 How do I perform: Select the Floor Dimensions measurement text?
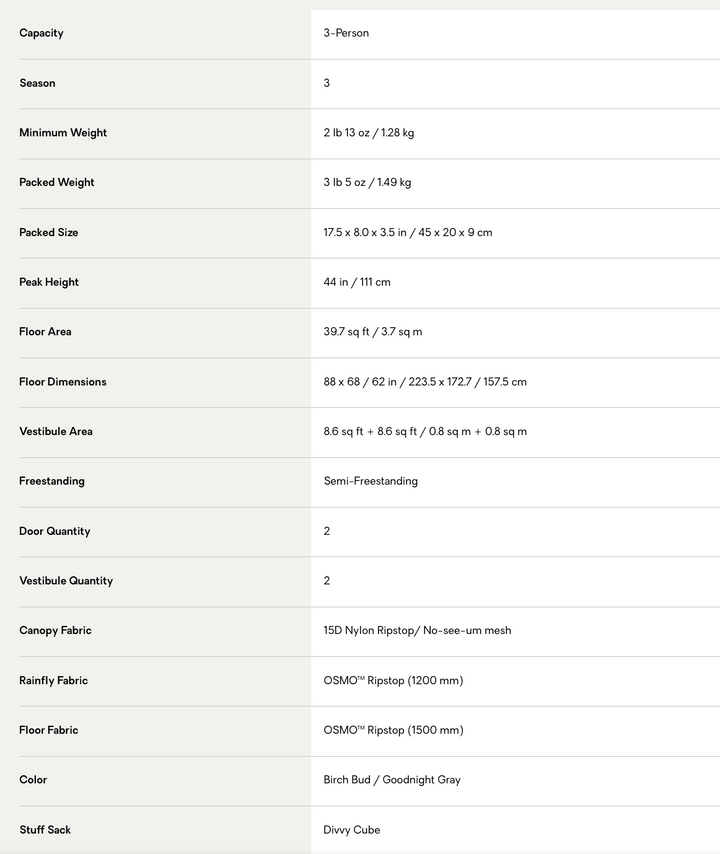[x=425, y=382]
